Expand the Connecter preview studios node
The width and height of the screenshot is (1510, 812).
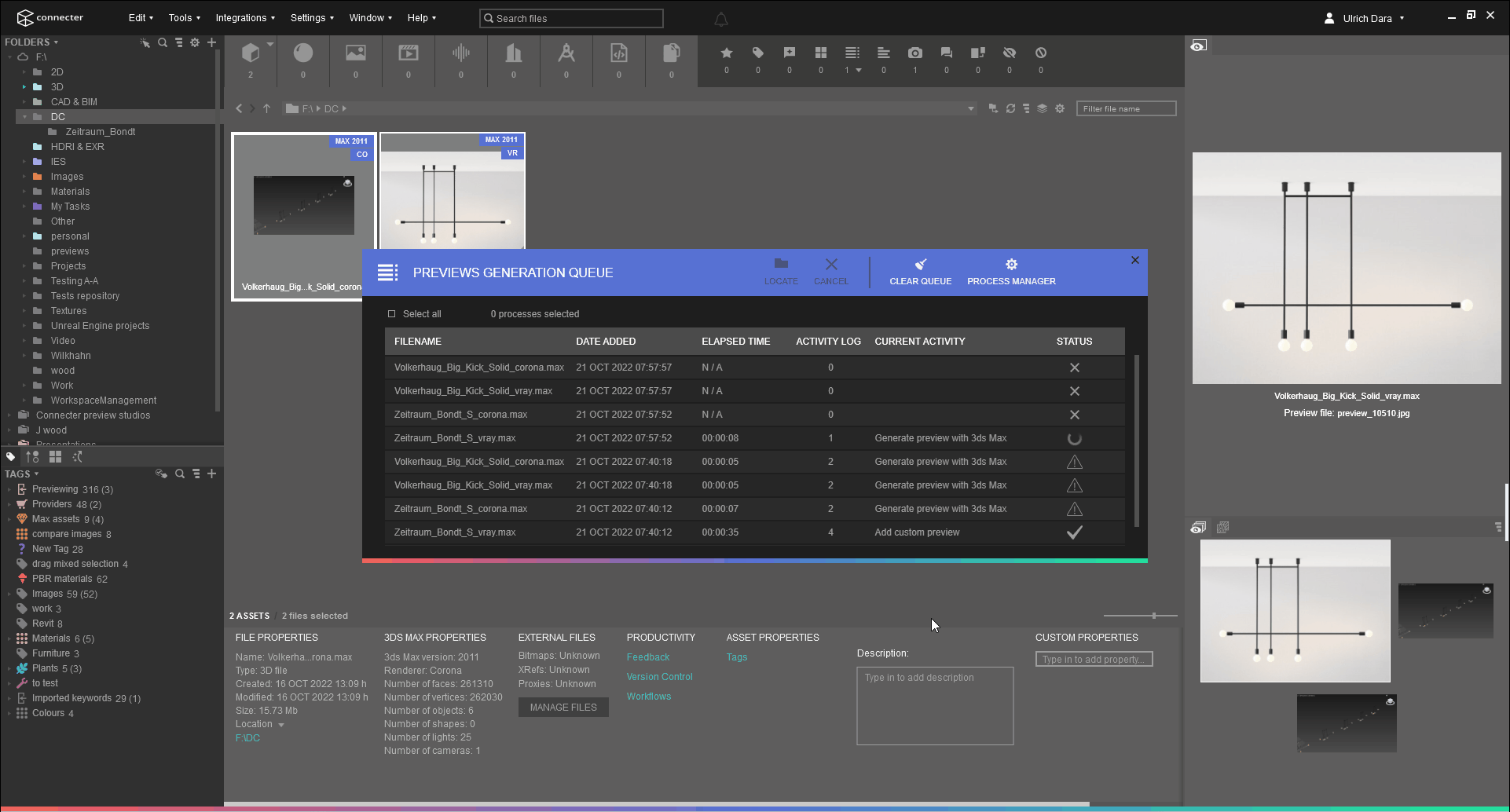pos(9,415)
